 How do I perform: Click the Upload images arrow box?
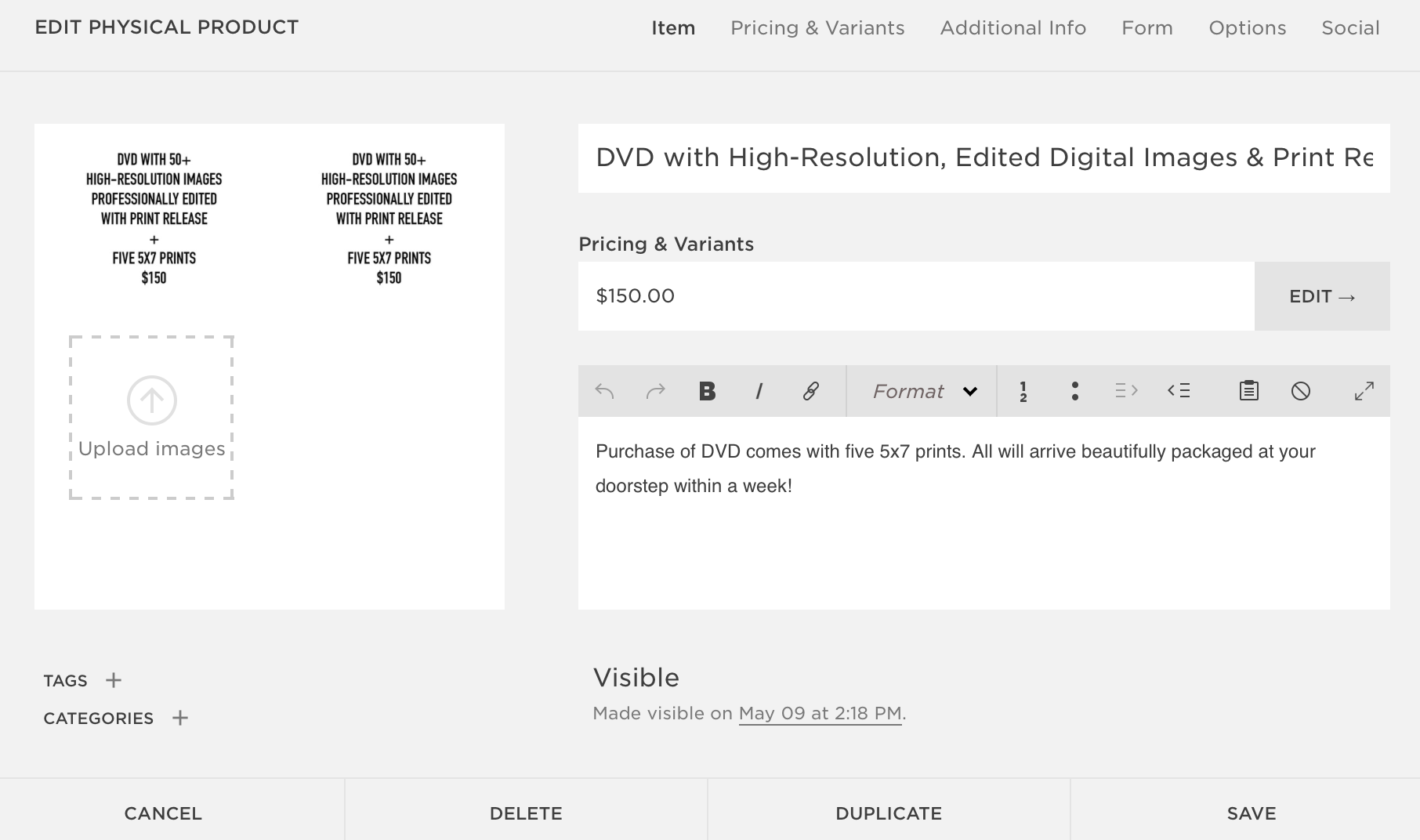[151, 418]
